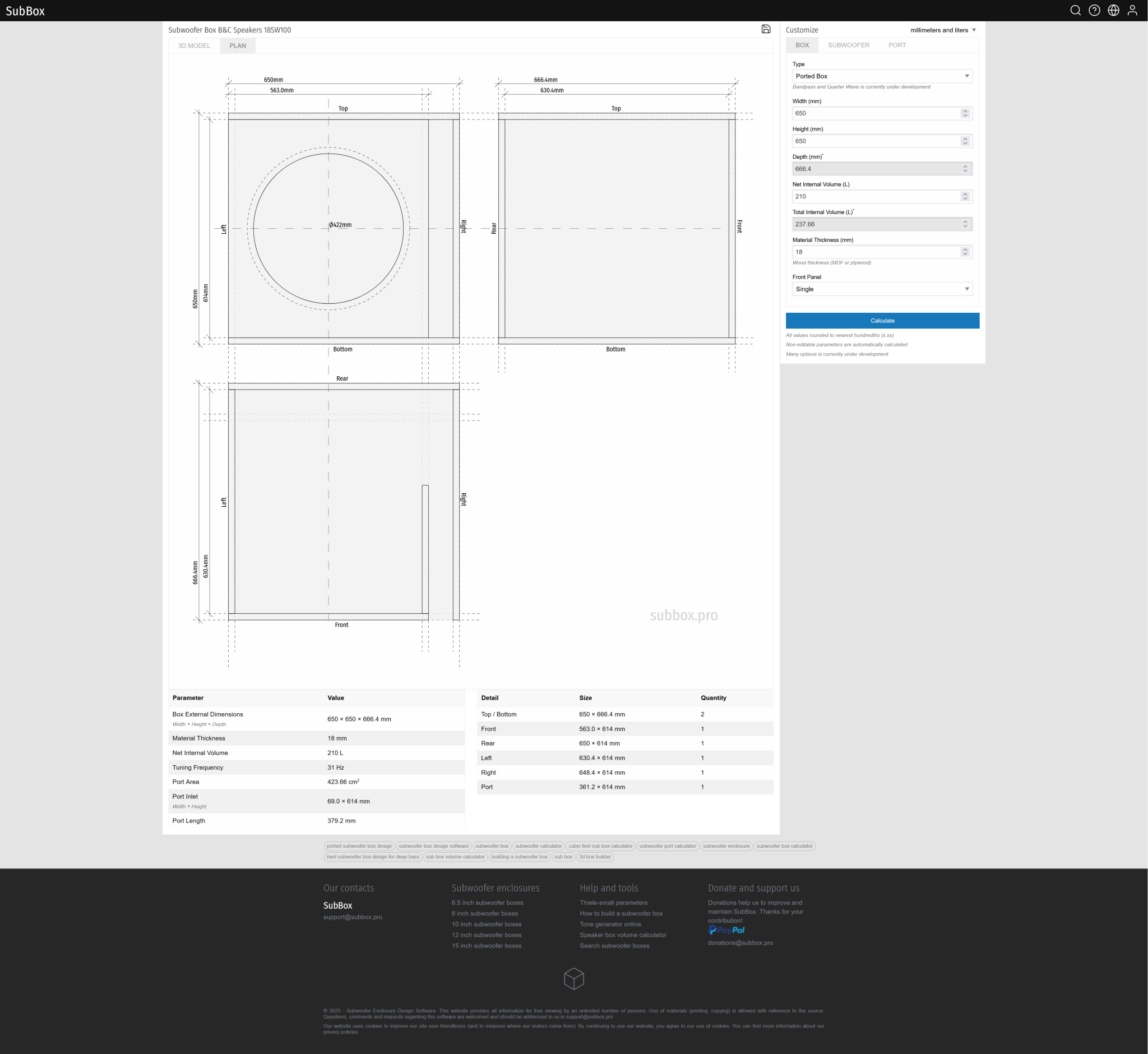Click the 3d box builder tag

[595, 857]
